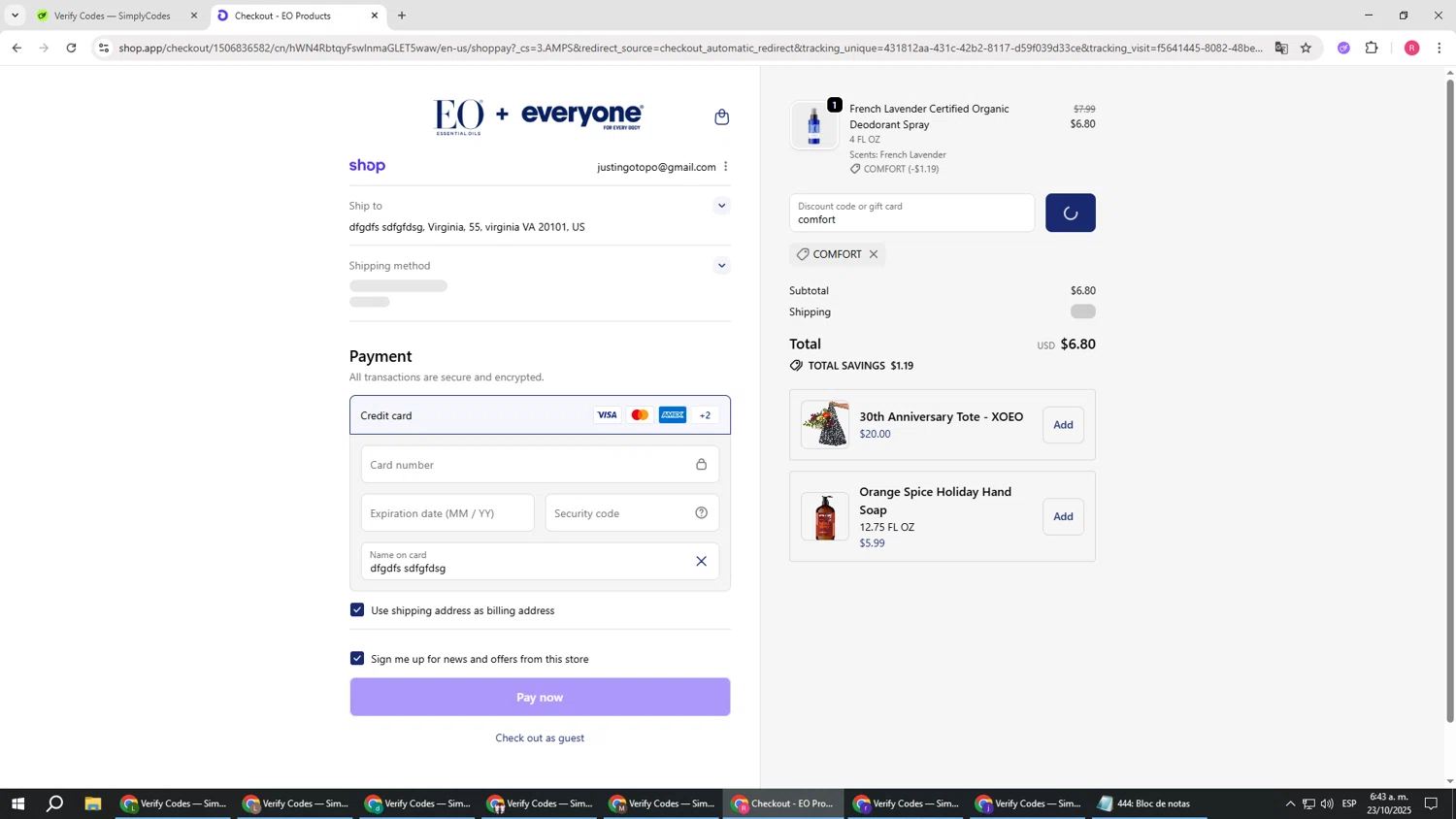The width and height of the screenshot is (1456, 819).
Task: Add the 30th Anniversary Tote to order
Action: (1063, 425)
